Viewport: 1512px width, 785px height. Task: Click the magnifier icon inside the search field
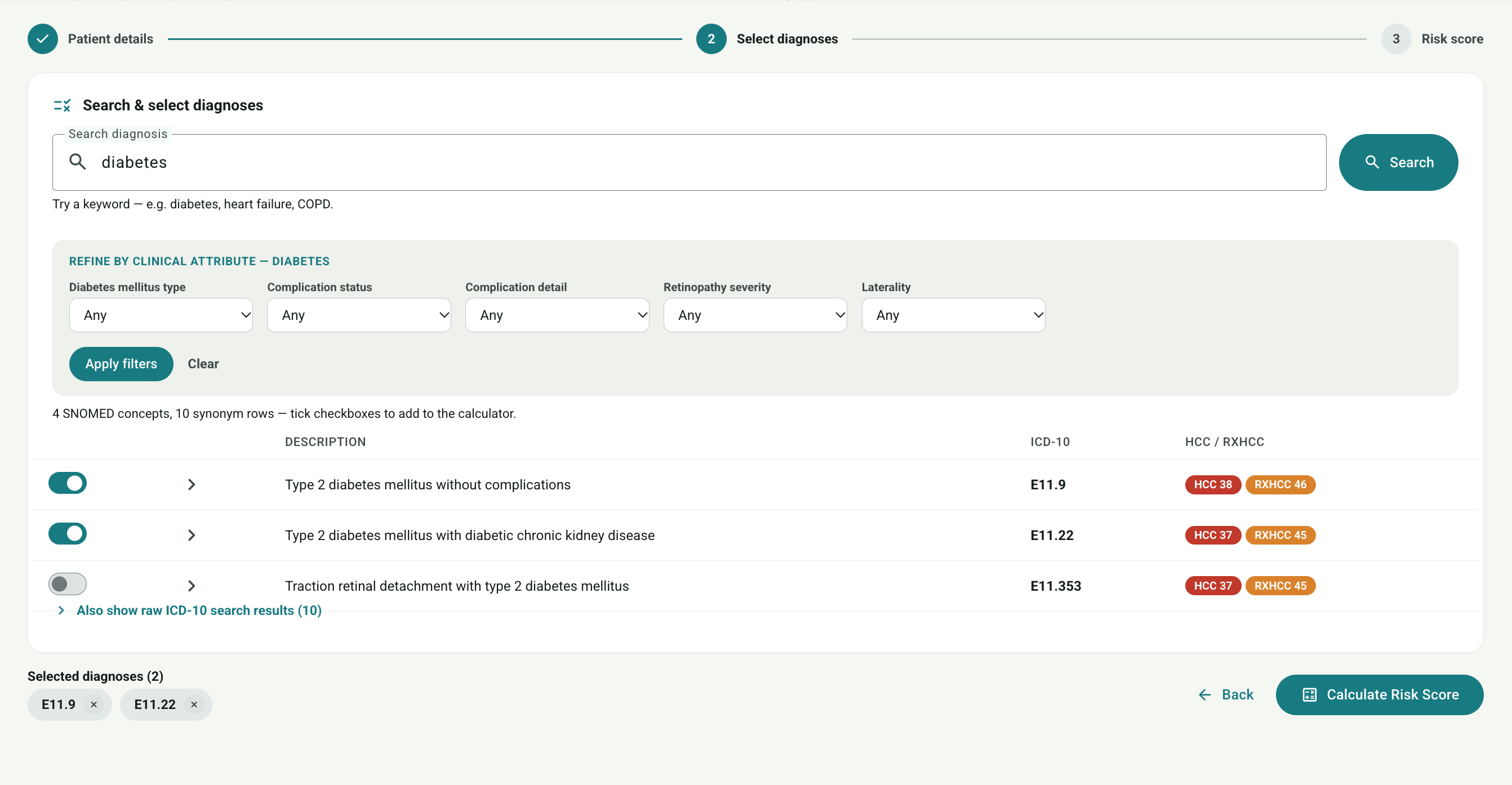(78, 162)
